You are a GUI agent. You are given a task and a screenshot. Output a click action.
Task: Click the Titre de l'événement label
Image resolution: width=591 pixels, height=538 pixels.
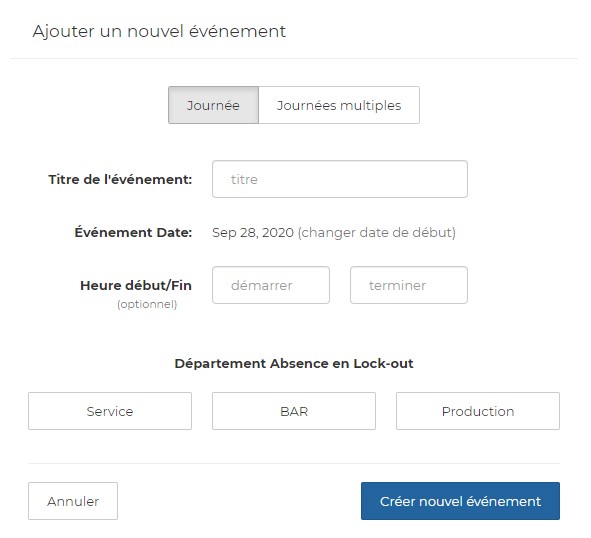tap(120, 179)
